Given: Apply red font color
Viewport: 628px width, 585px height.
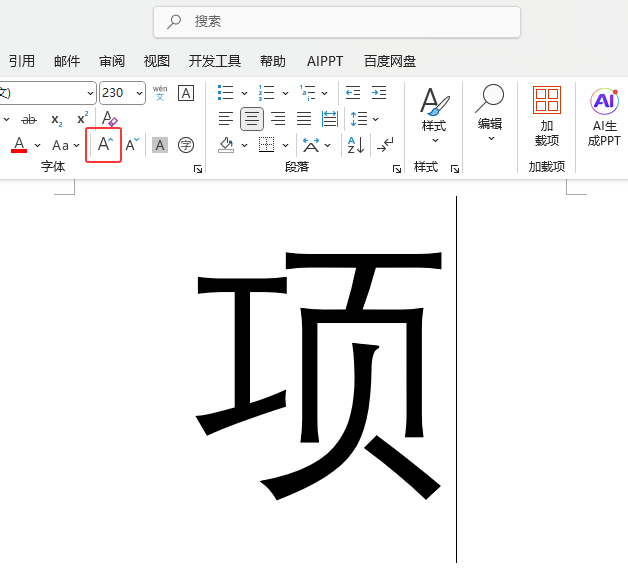Looking at the screenshot, I should [19, 145].
